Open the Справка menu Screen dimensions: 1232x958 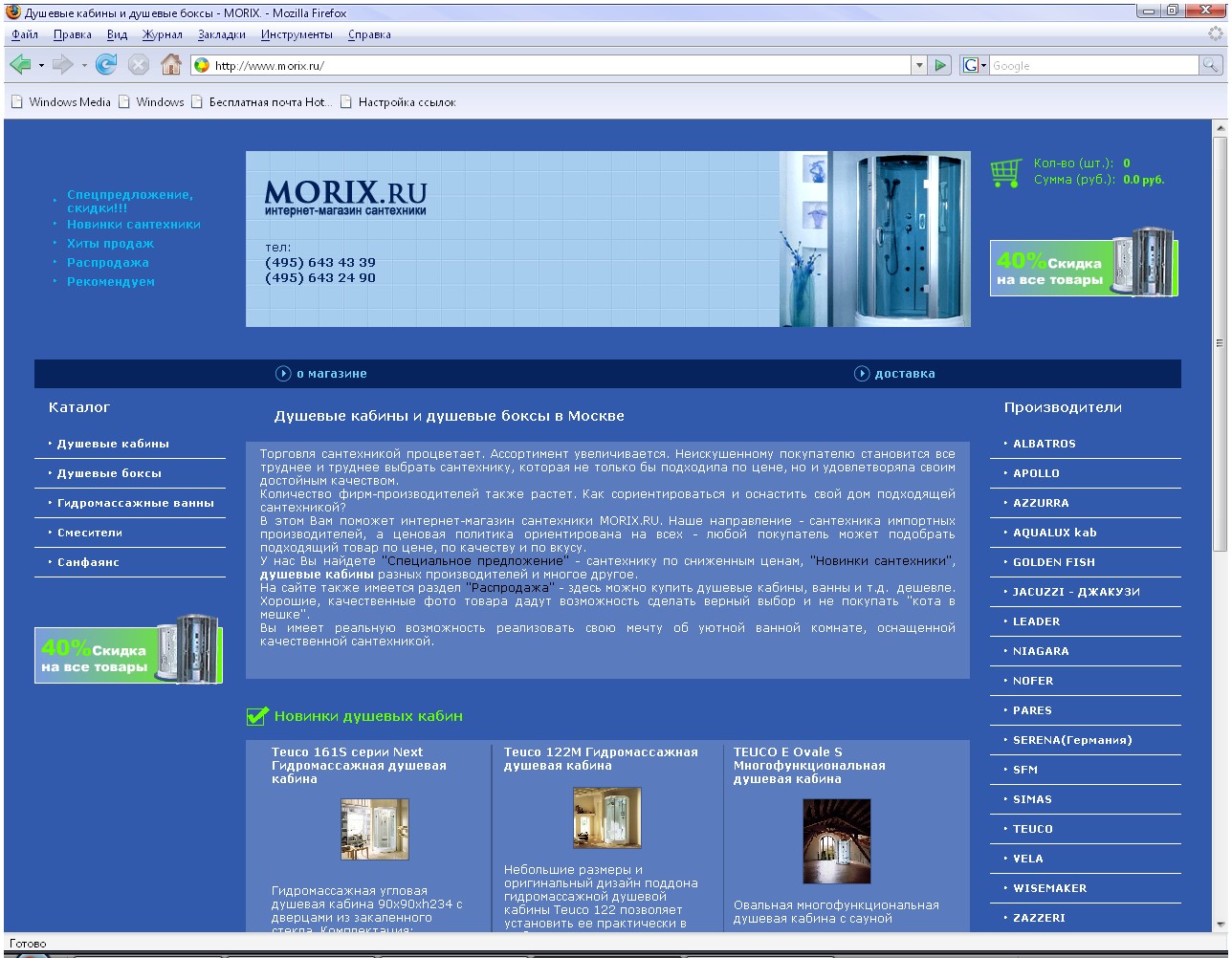[x=369, y=34]
